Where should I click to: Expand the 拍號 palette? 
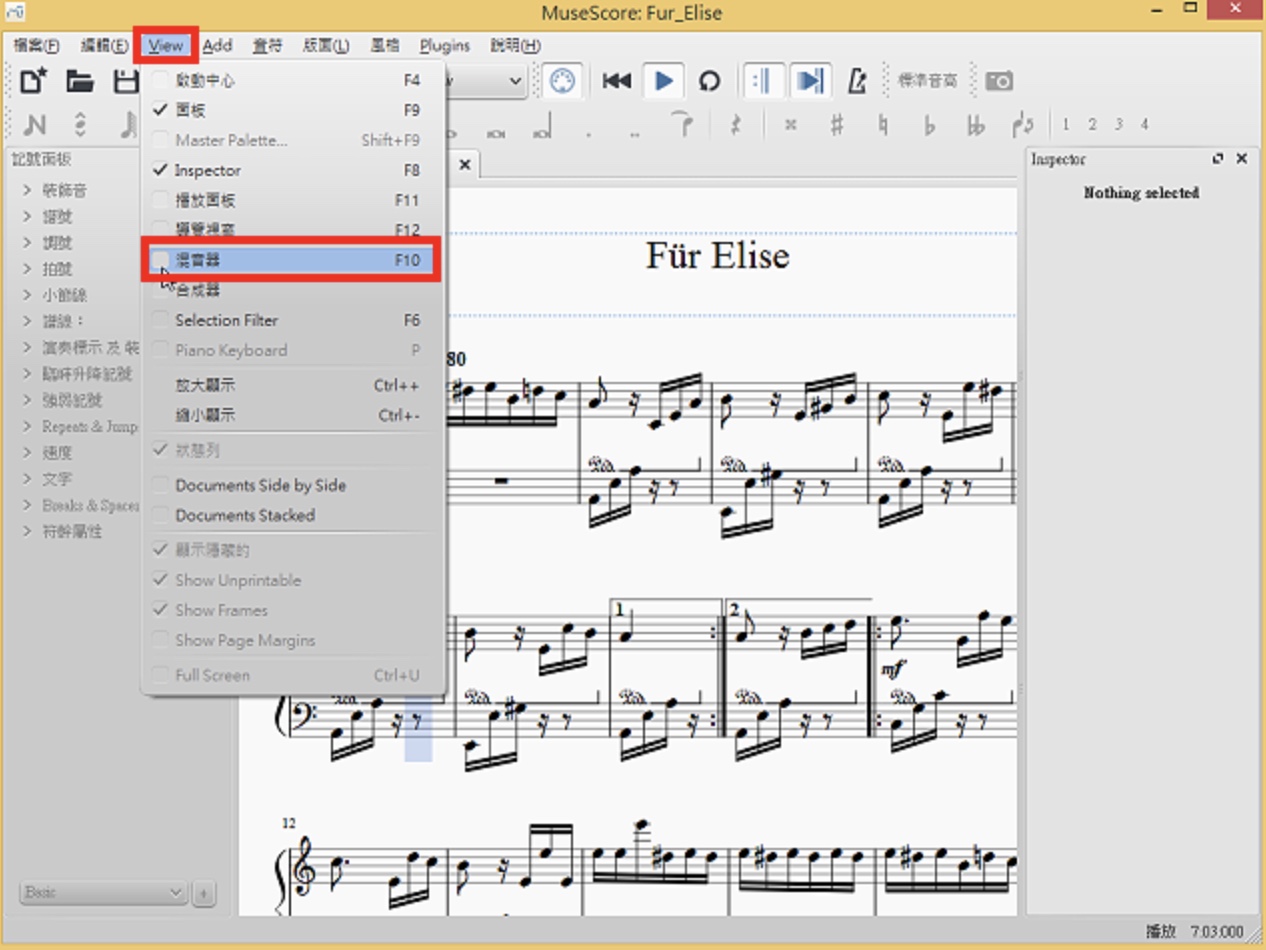click(57, 269)
